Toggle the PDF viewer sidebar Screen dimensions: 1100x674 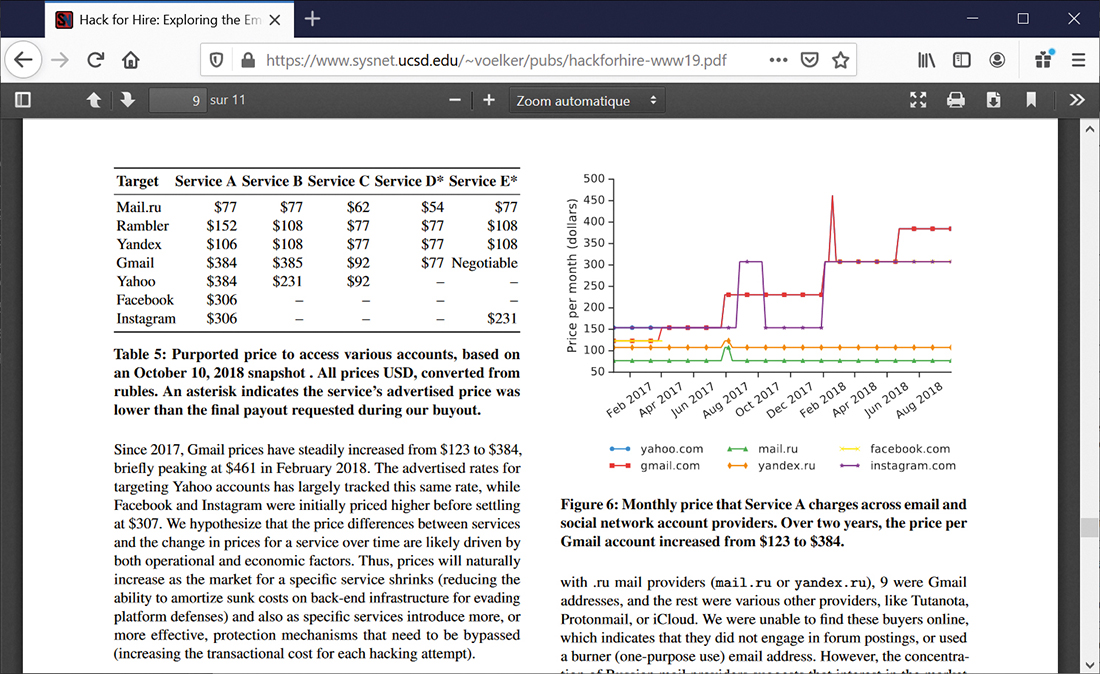point(22,100)
